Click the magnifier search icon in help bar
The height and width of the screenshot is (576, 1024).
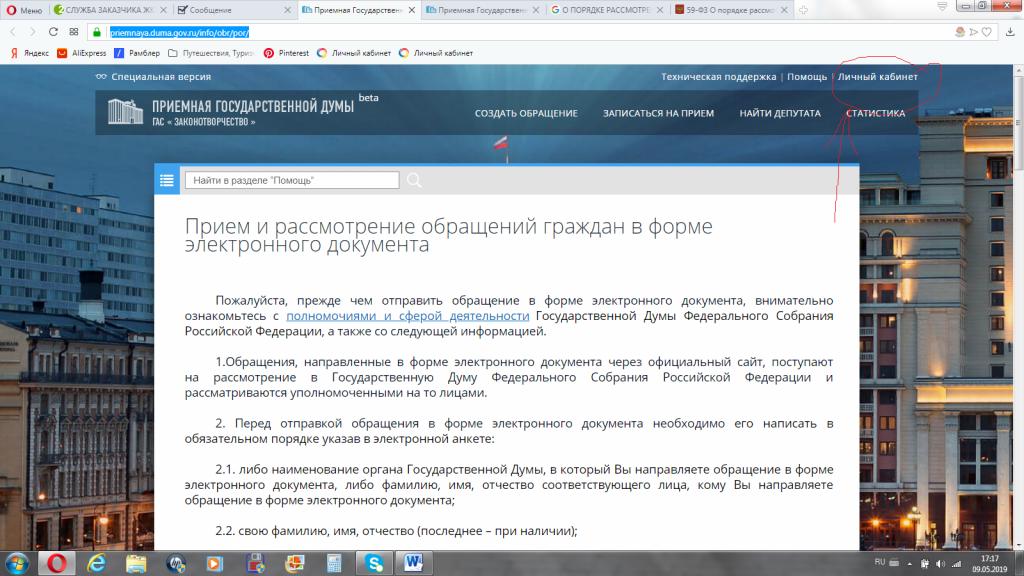pyautogui.click(x=414, y=180)
